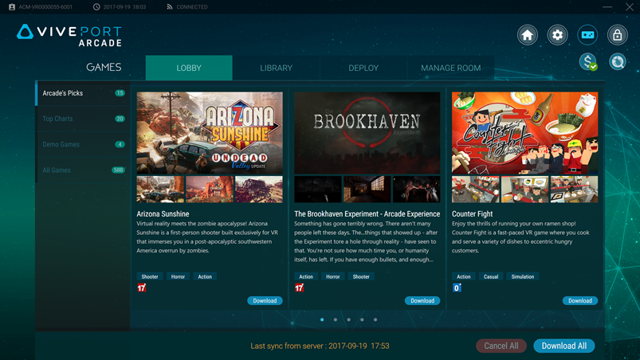Download Arizona Sunshine game
The width and height of the screenshot is (640, 360).
[265, 301]
